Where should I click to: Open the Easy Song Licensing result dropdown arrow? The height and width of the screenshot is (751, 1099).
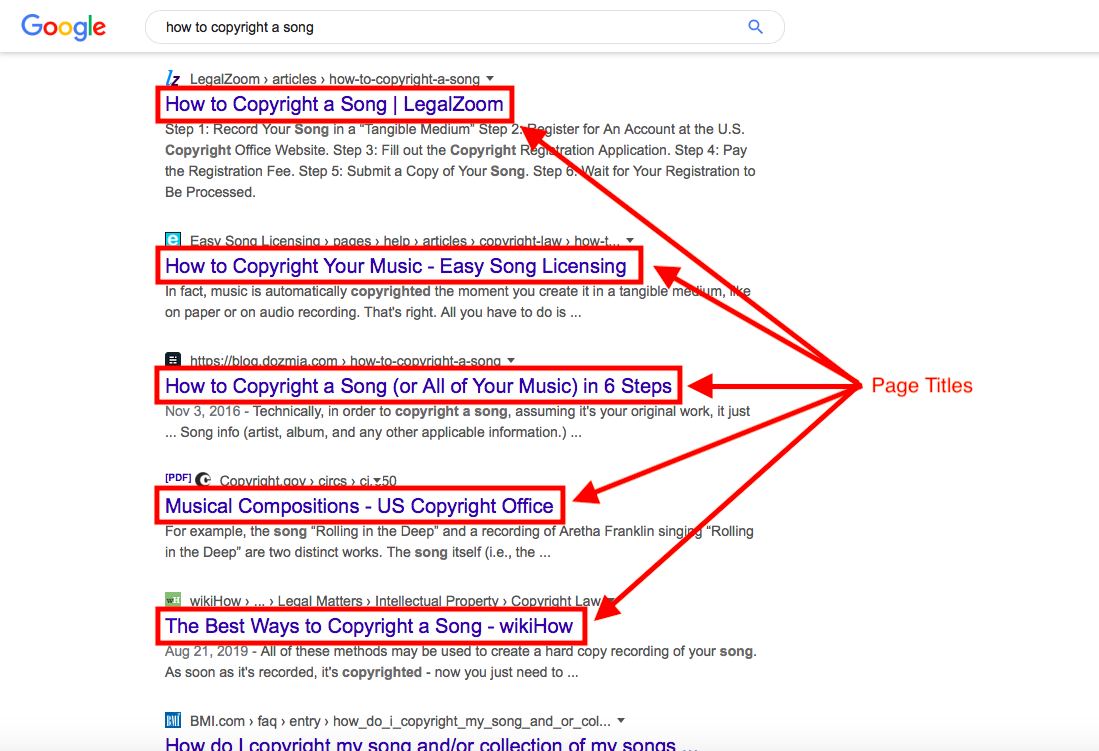[x=630, y=241]
